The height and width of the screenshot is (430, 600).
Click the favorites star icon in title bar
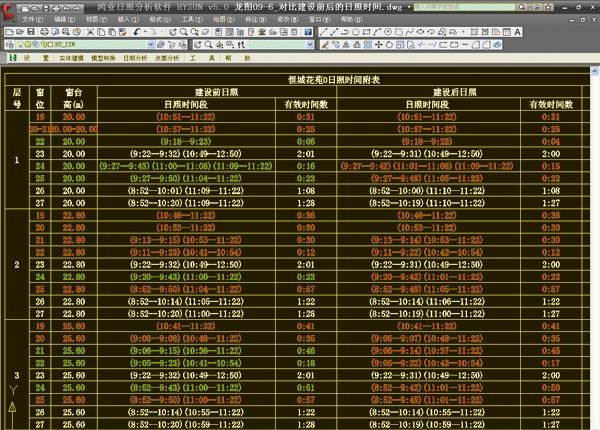pos(549,7)
